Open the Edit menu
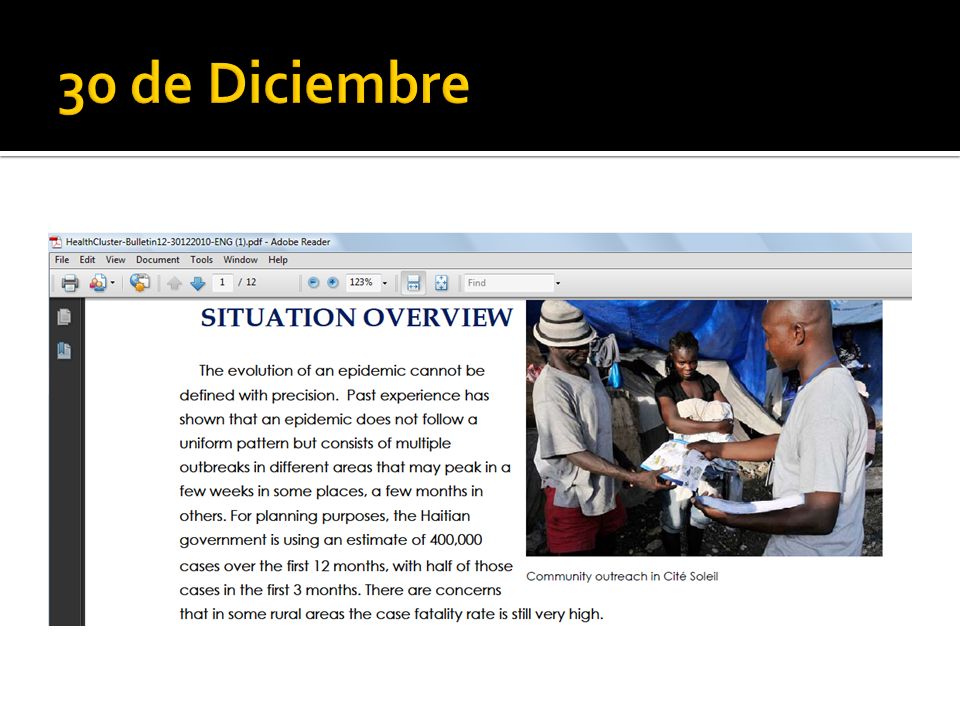960x720 pixels. click(88, 260)
